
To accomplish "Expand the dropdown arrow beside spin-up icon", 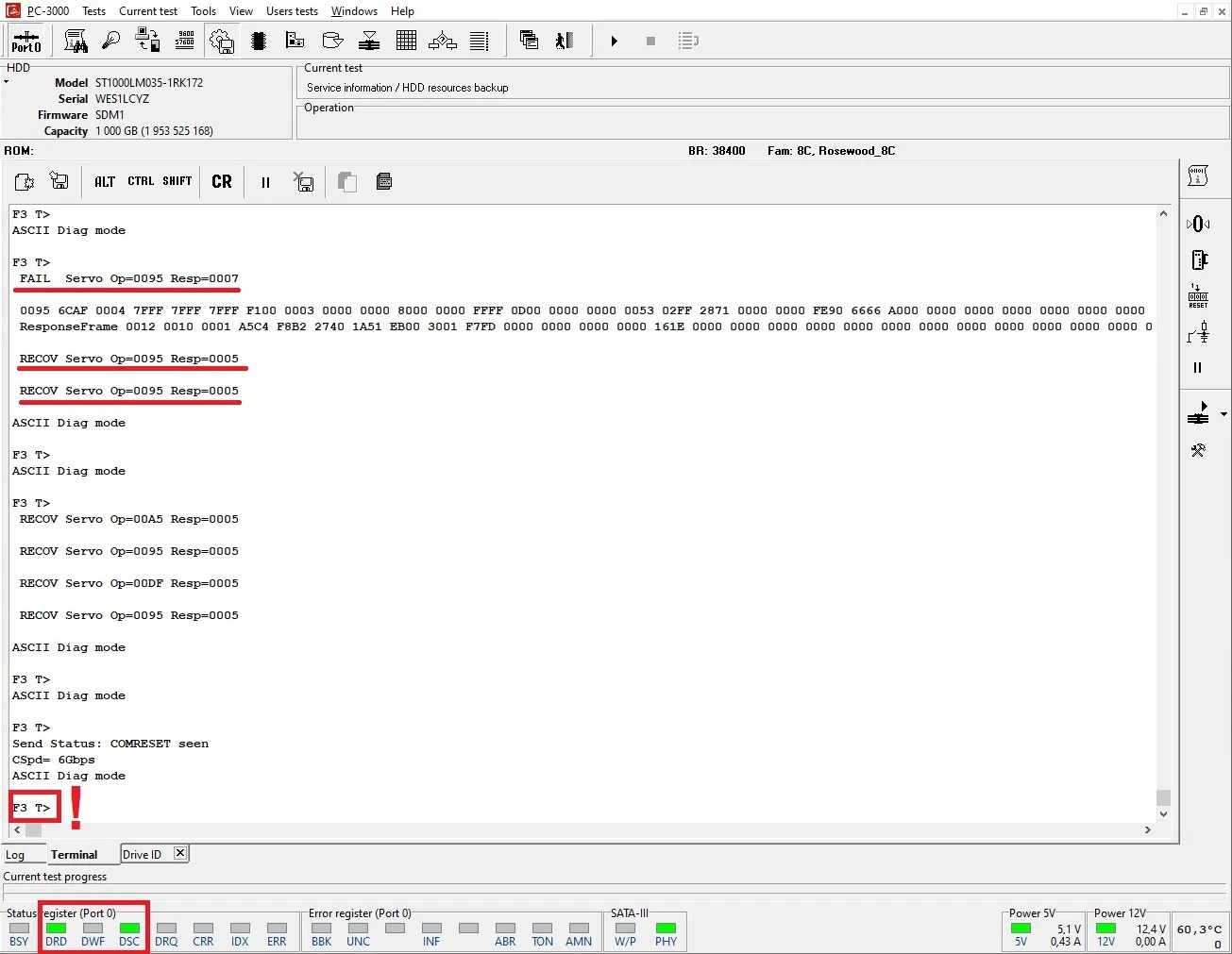I will [x=1224, y=414].
